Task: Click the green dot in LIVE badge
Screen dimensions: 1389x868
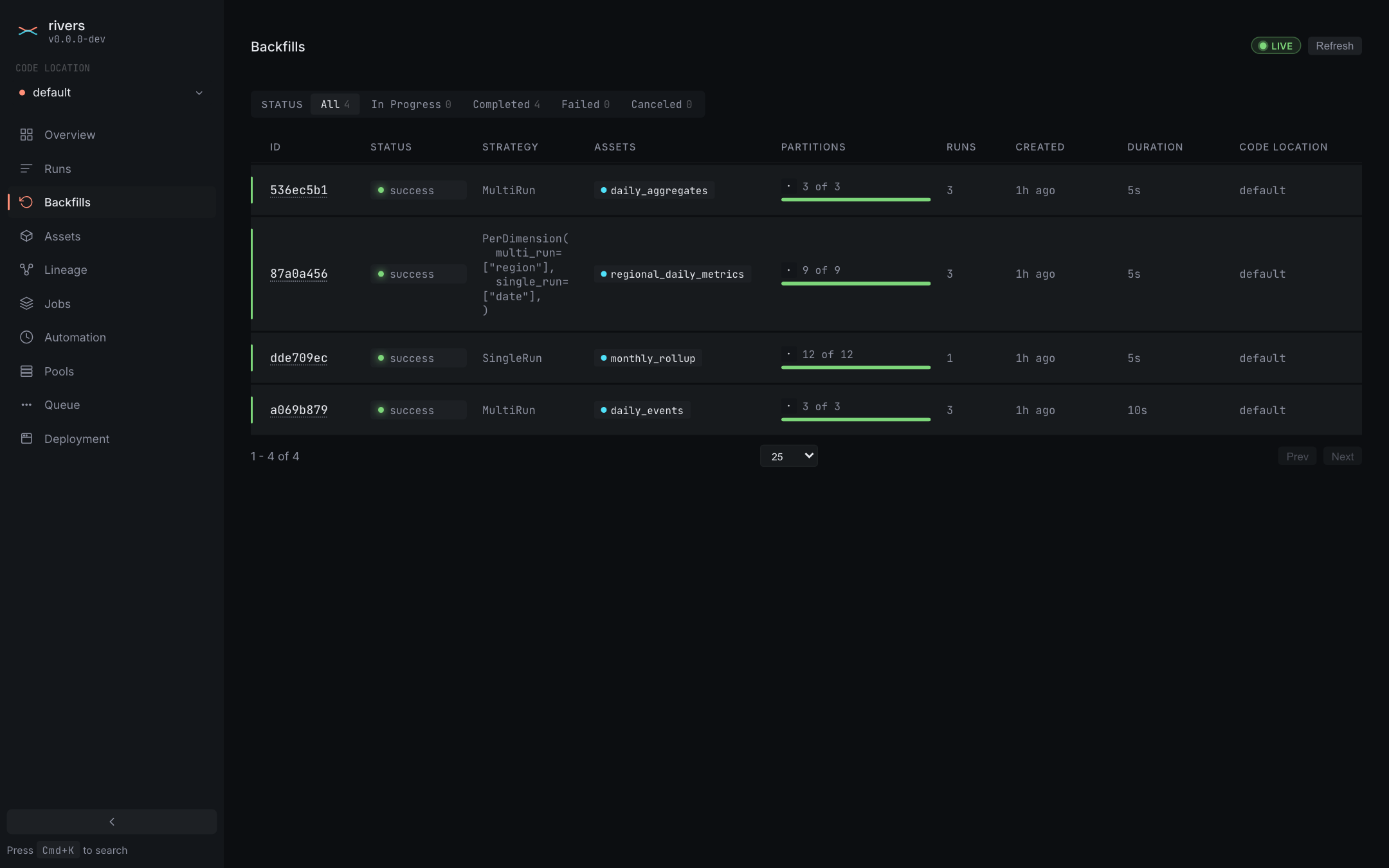Action: pyautogui.click(x=1263, y=46)
